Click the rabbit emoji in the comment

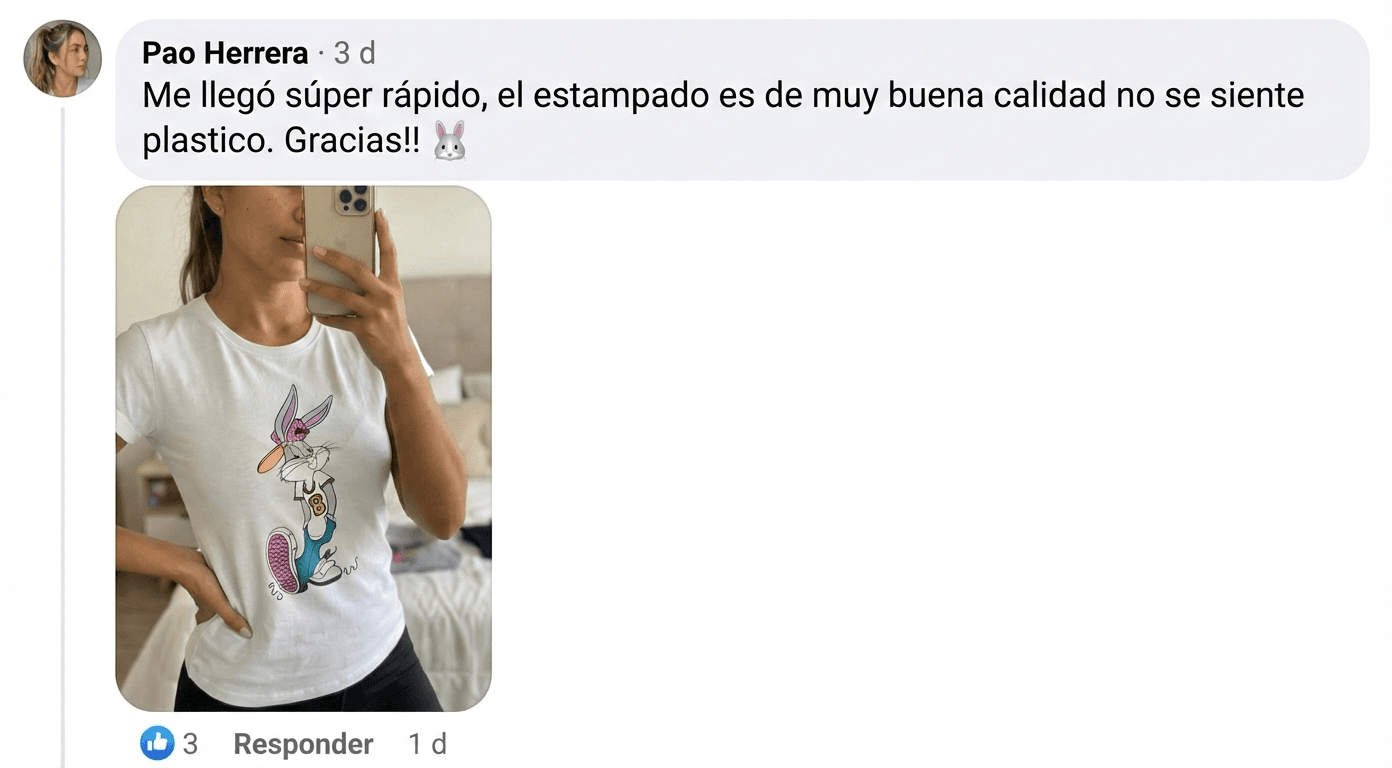[450, 141]
